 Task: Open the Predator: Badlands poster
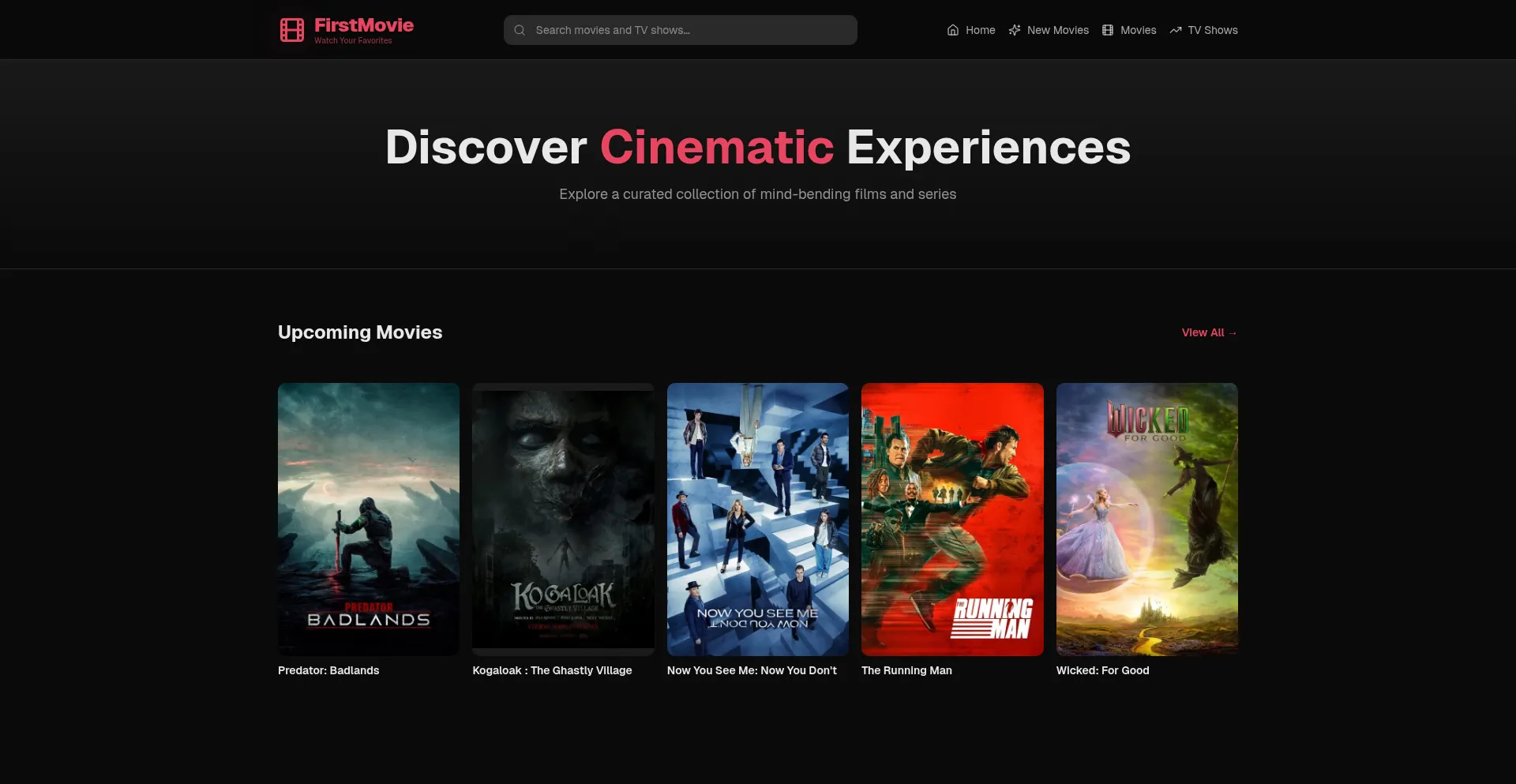[369, 519]
